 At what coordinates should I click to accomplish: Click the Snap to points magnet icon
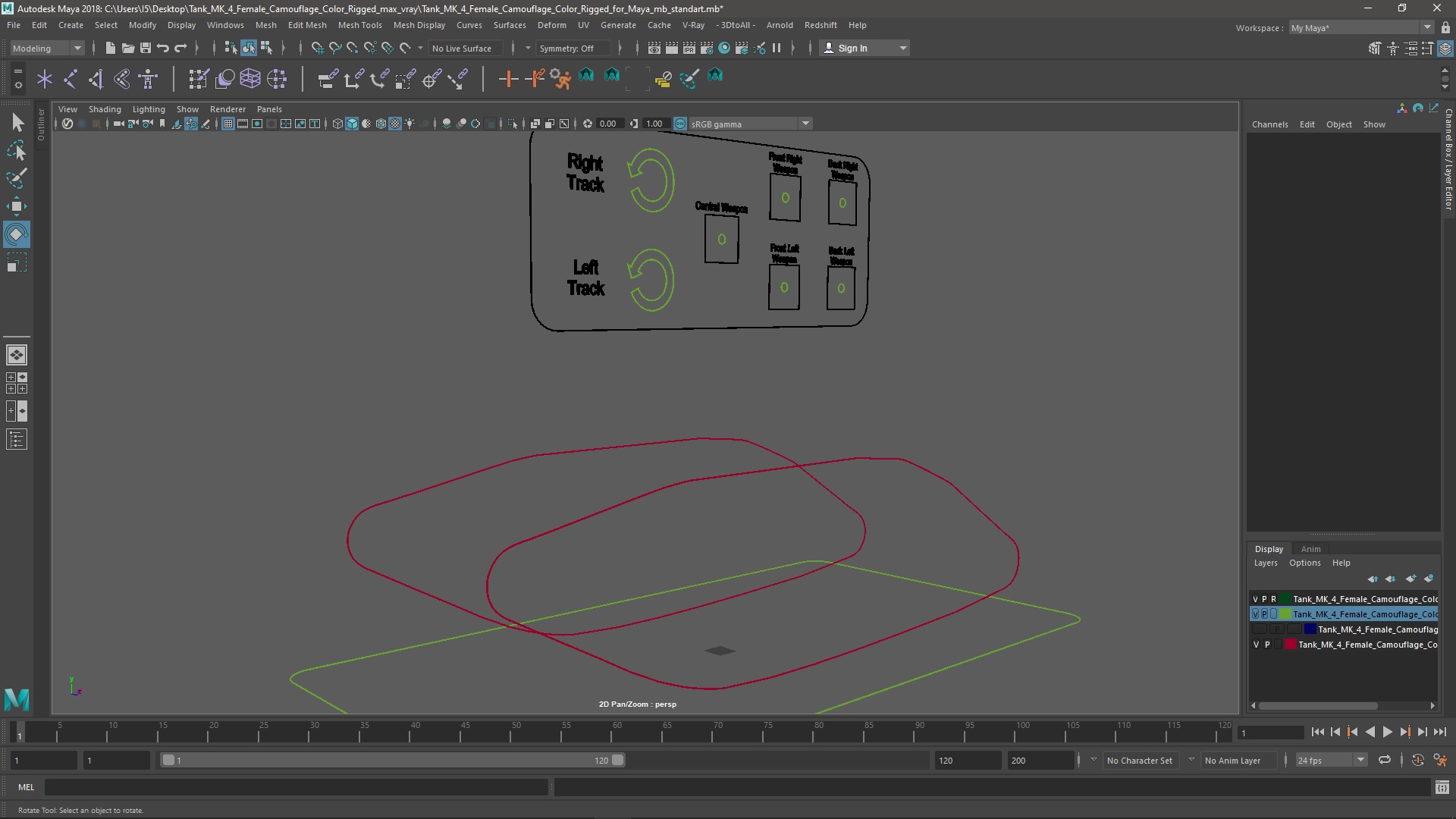point(352,48)
